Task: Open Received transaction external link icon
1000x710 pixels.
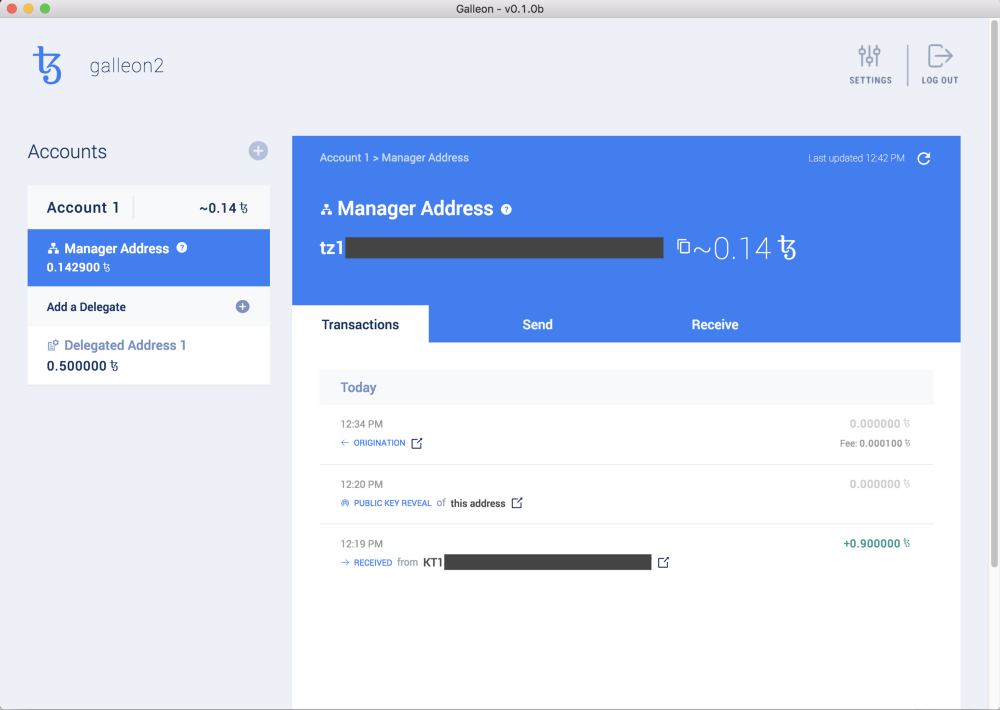Action: click(663, 563)
